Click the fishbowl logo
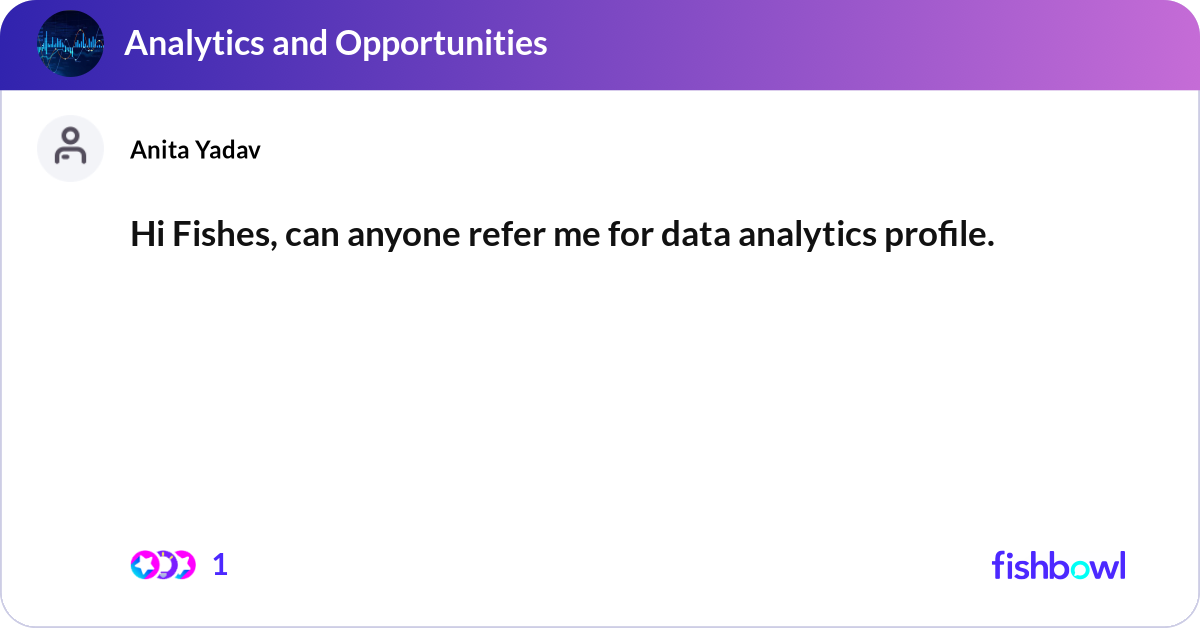 (x=1059, y=565)
